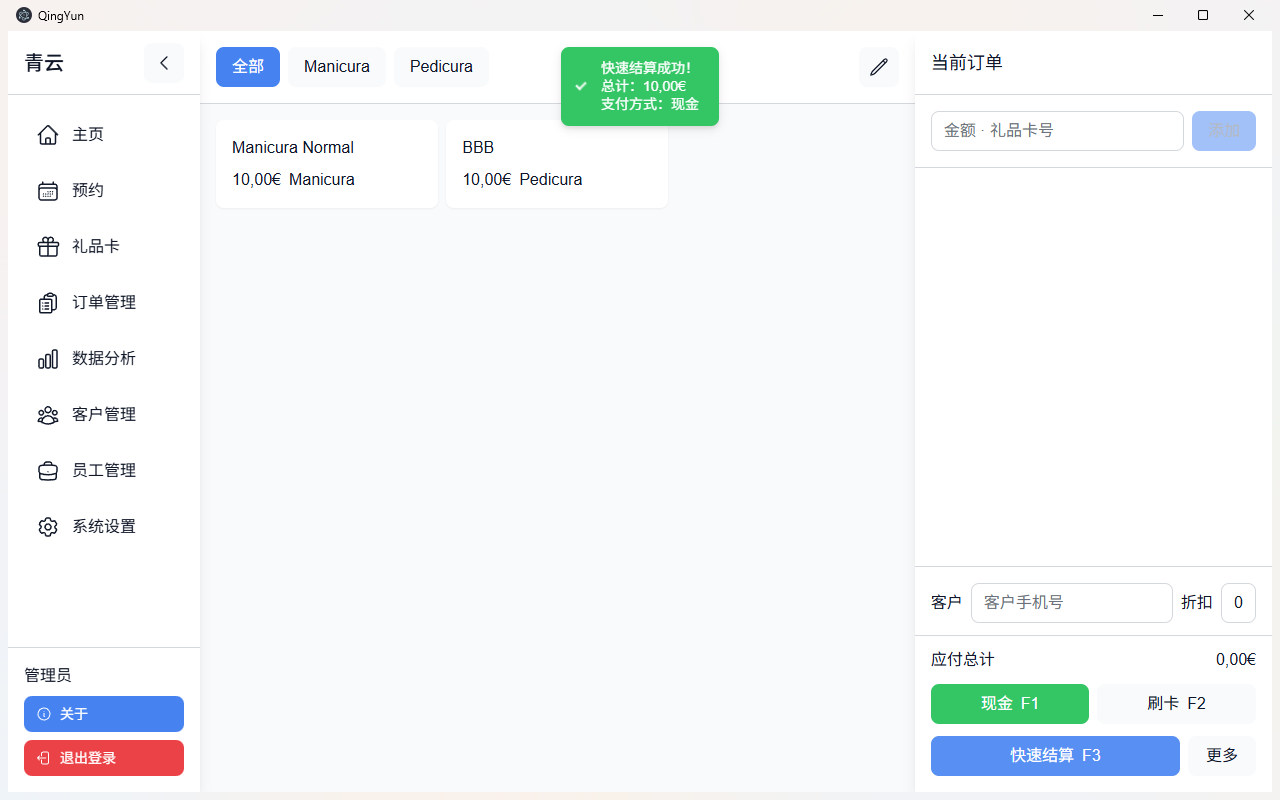Screen dimensions: 1280x800
Task: Click the calendar icon beside 预约
Action: pyautogui.click(x=48, y=190)
